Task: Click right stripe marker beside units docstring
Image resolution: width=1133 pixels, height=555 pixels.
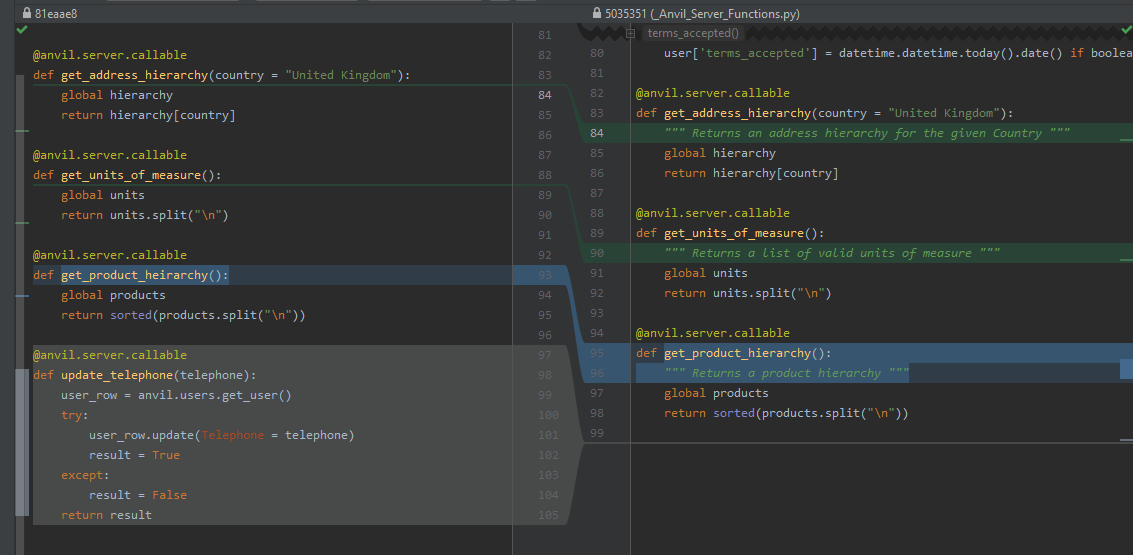Action: (1126, 259)
